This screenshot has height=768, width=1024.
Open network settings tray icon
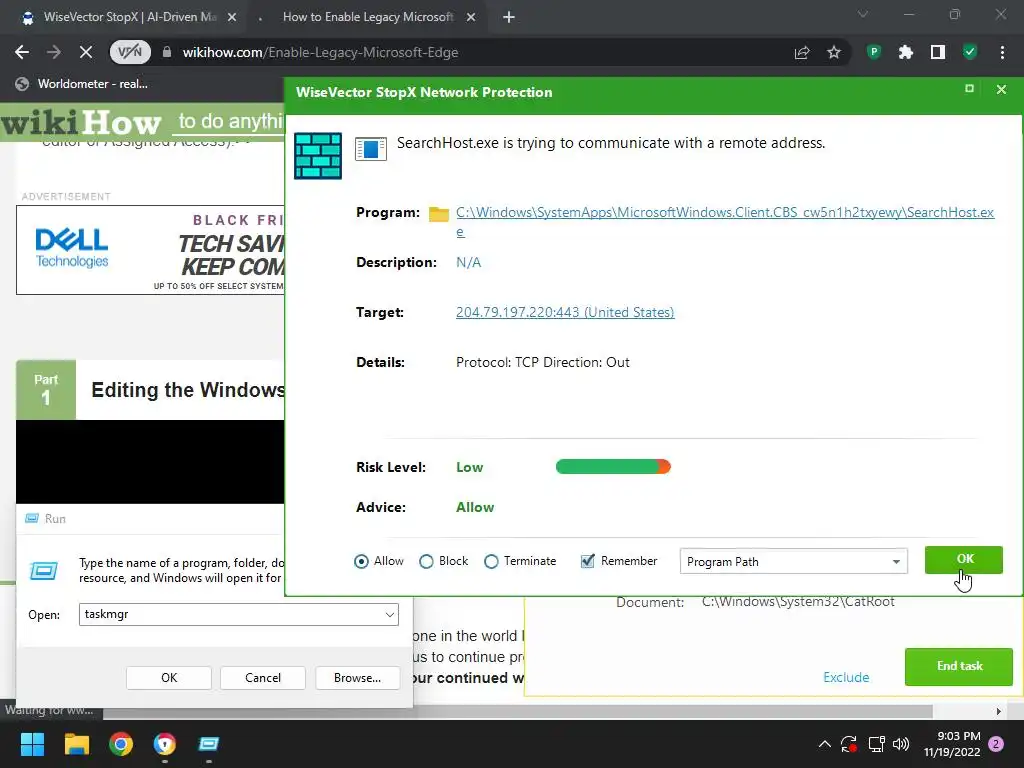coord(876,744)
